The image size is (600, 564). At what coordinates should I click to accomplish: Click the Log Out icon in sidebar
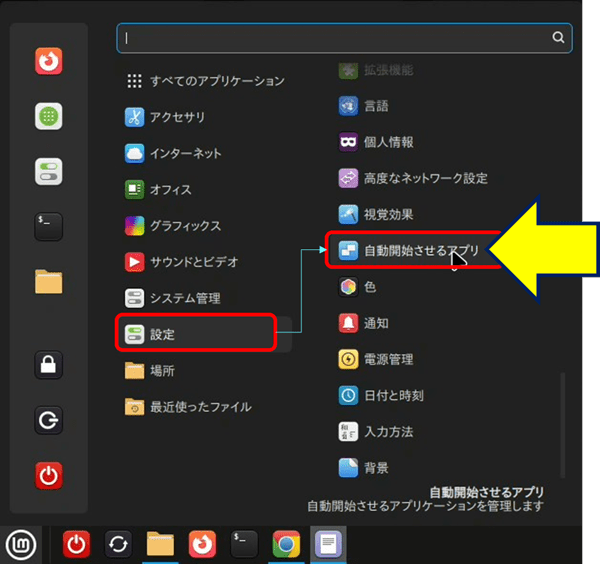pos(49,420)
